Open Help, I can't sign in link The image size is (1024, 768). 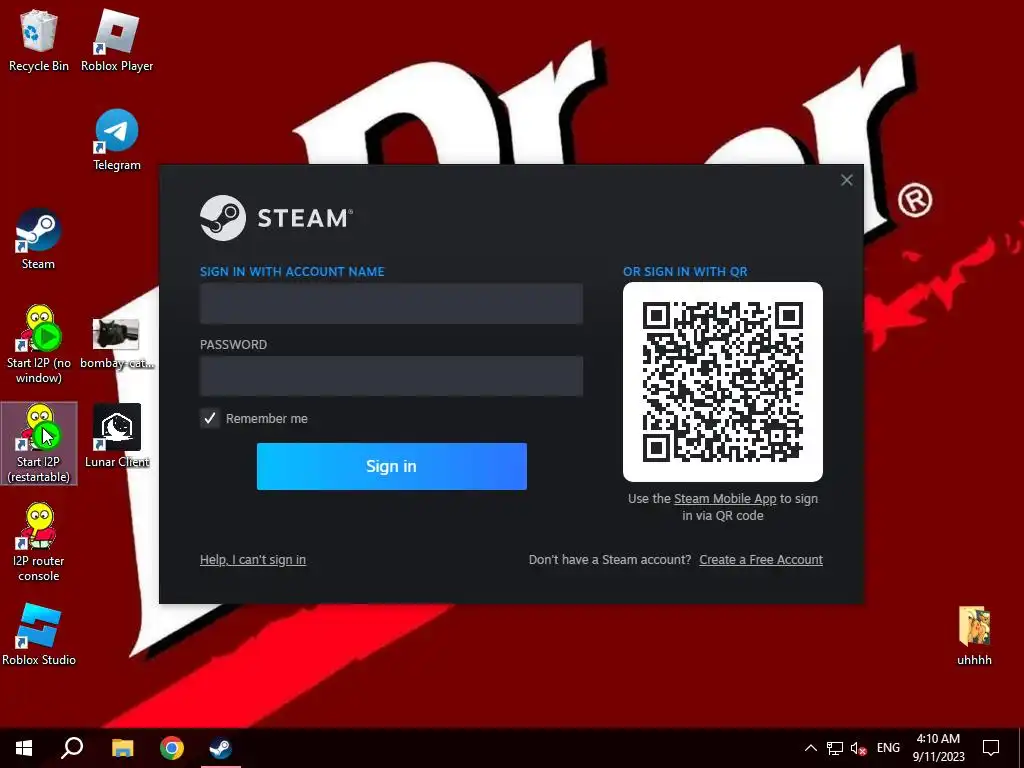(253, 560)
